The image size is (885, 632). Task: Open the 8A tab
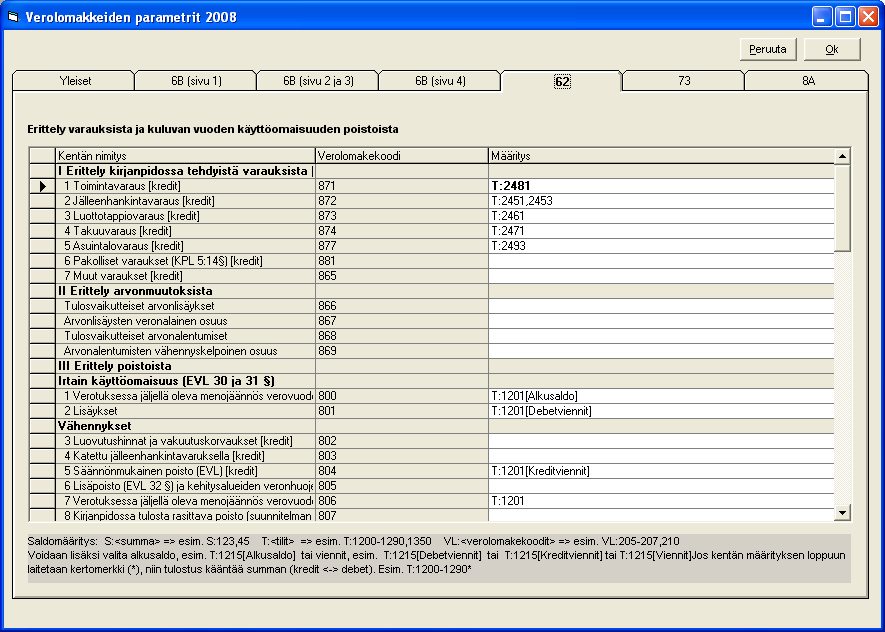pyautogui.click(x=808, y=81)
